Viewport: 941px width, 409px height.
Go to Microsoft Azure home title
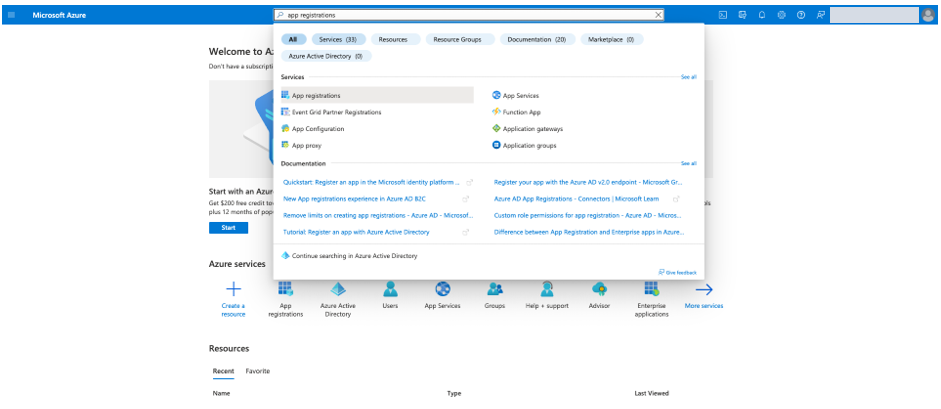(59, 15)
